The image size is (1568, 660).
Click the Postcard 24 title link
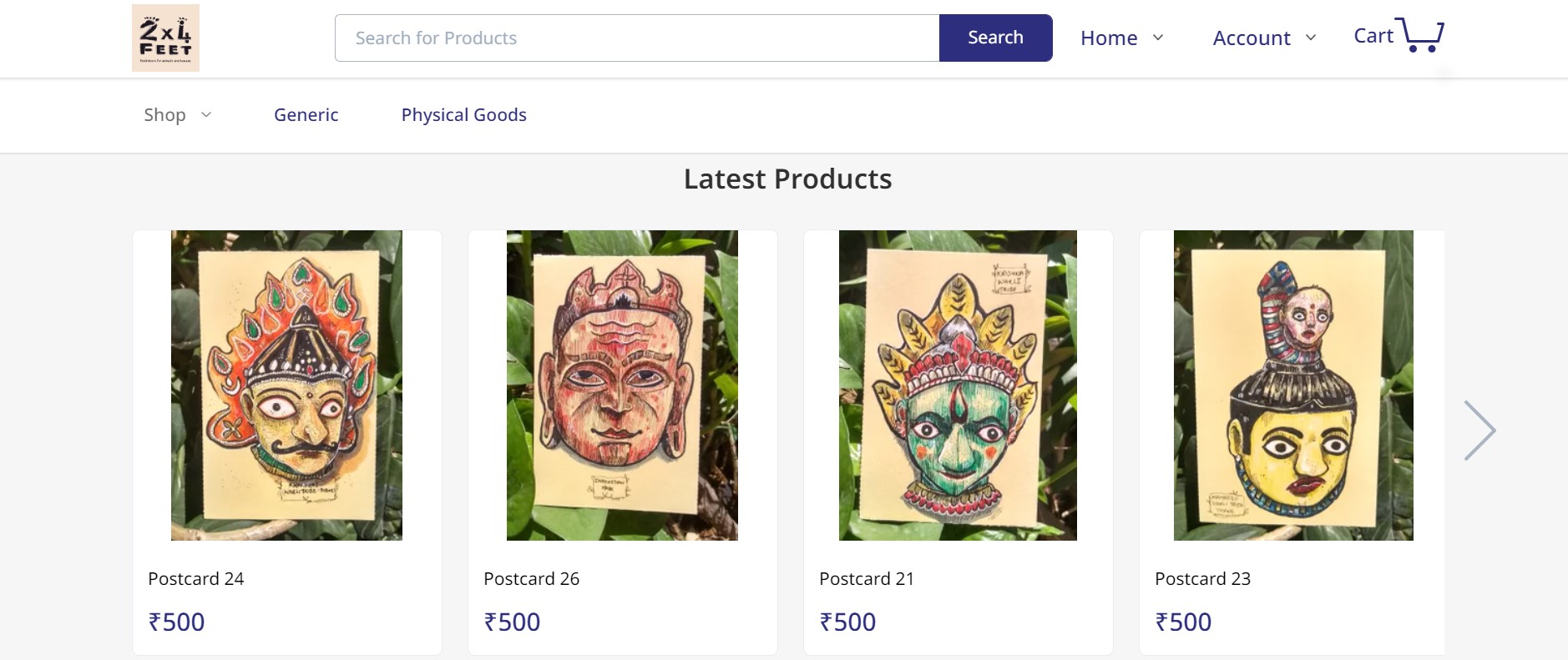(x=195, y=579)
